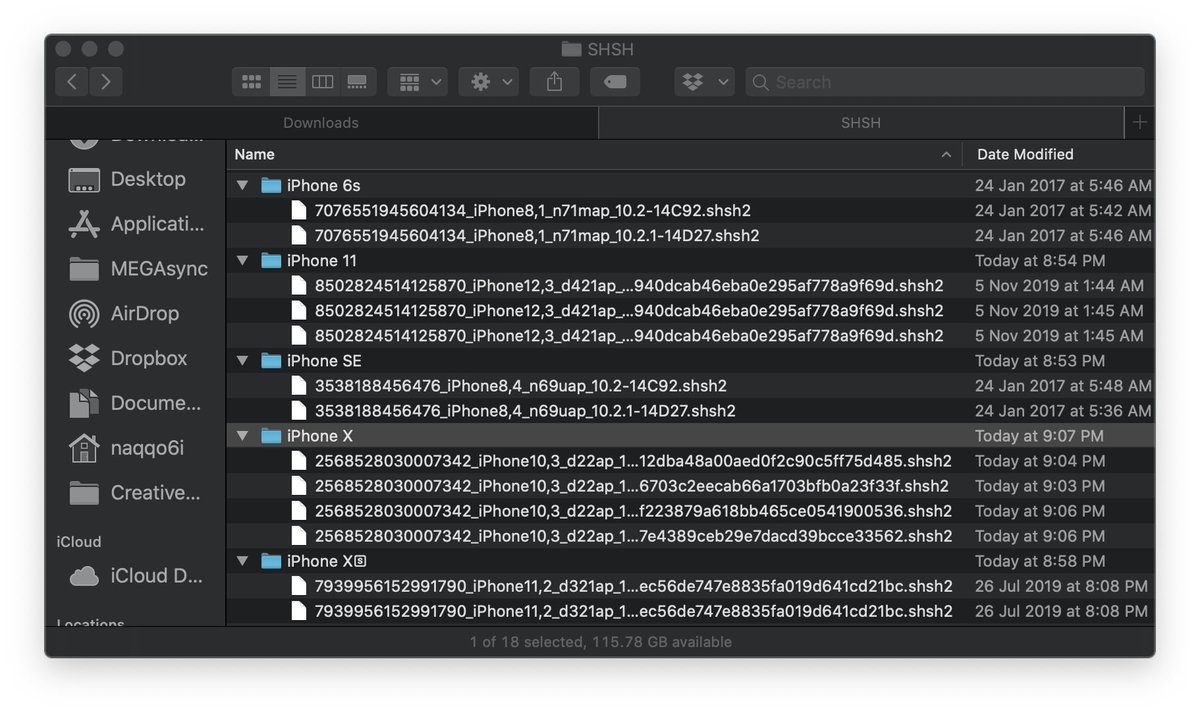
Task: Select file n69uap_10.2.1-14D27.shsh2
Action: (x=525, y=411)
